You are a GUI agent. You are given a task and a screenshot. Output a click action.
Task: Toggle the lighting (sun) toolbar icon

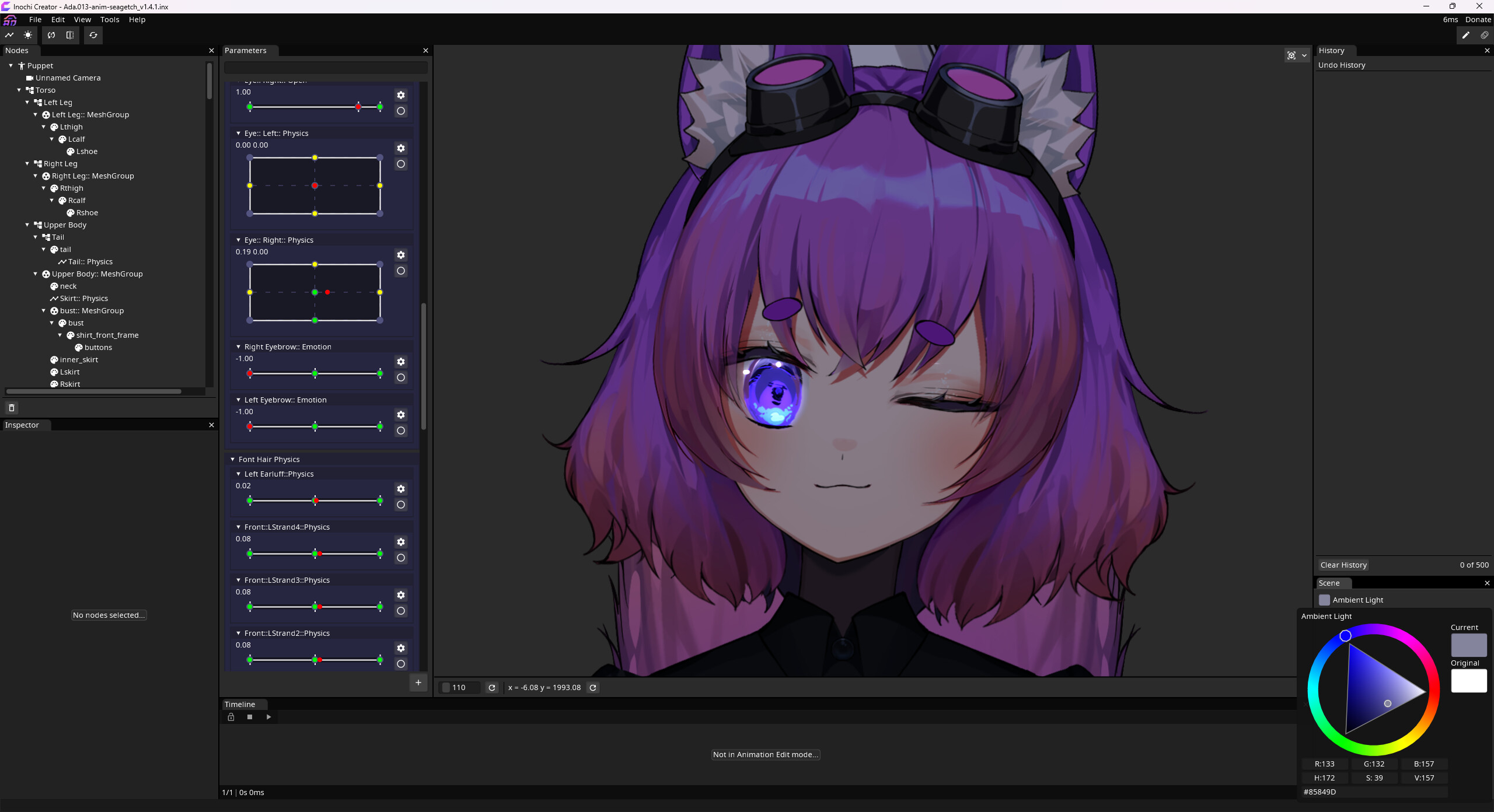coord(27,35)
